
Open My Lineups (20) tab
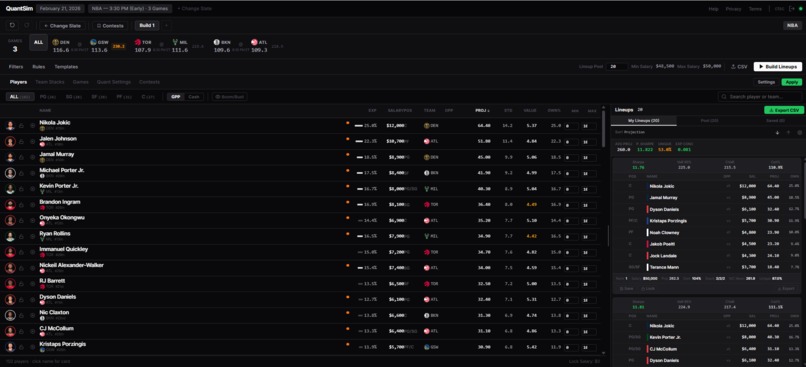[x=644, y=120]
